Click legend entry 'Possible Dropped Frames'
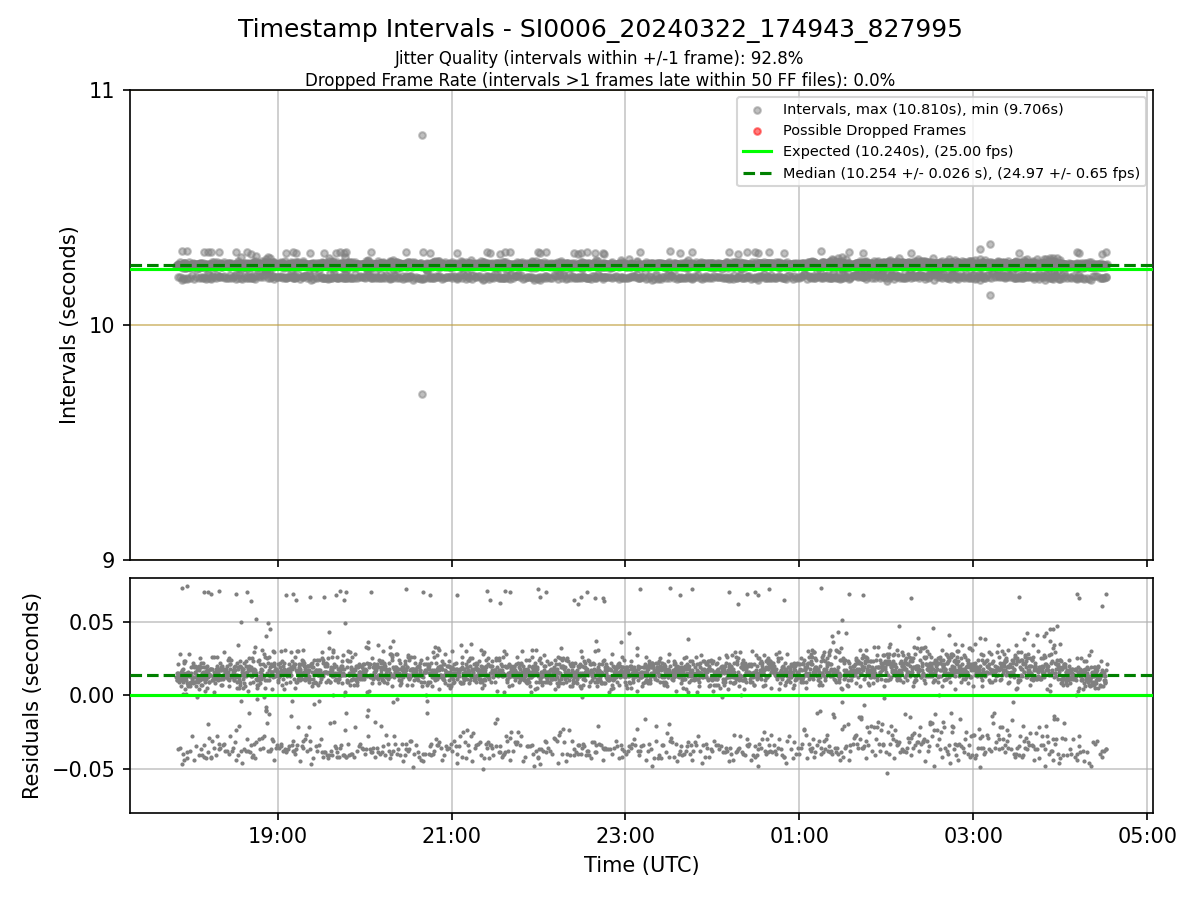The height and width of the screenshot is (900, 1200). pyautogui.click(x=874, y=130)
